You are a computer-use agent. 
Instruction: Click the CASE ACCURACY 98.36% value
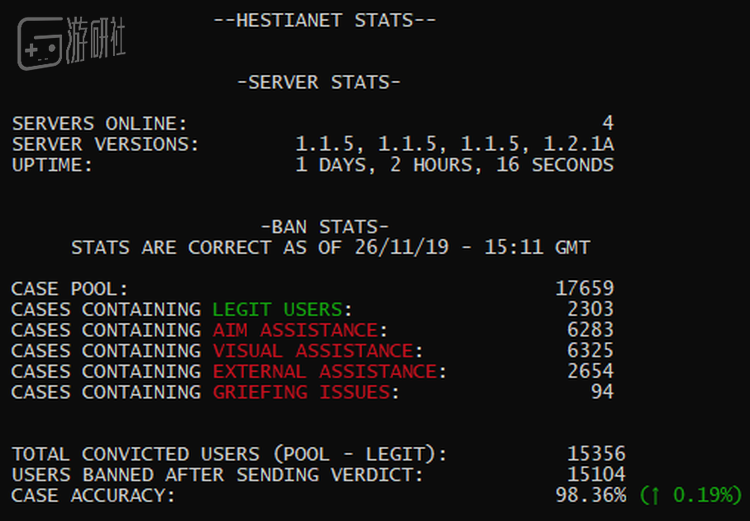590,495
